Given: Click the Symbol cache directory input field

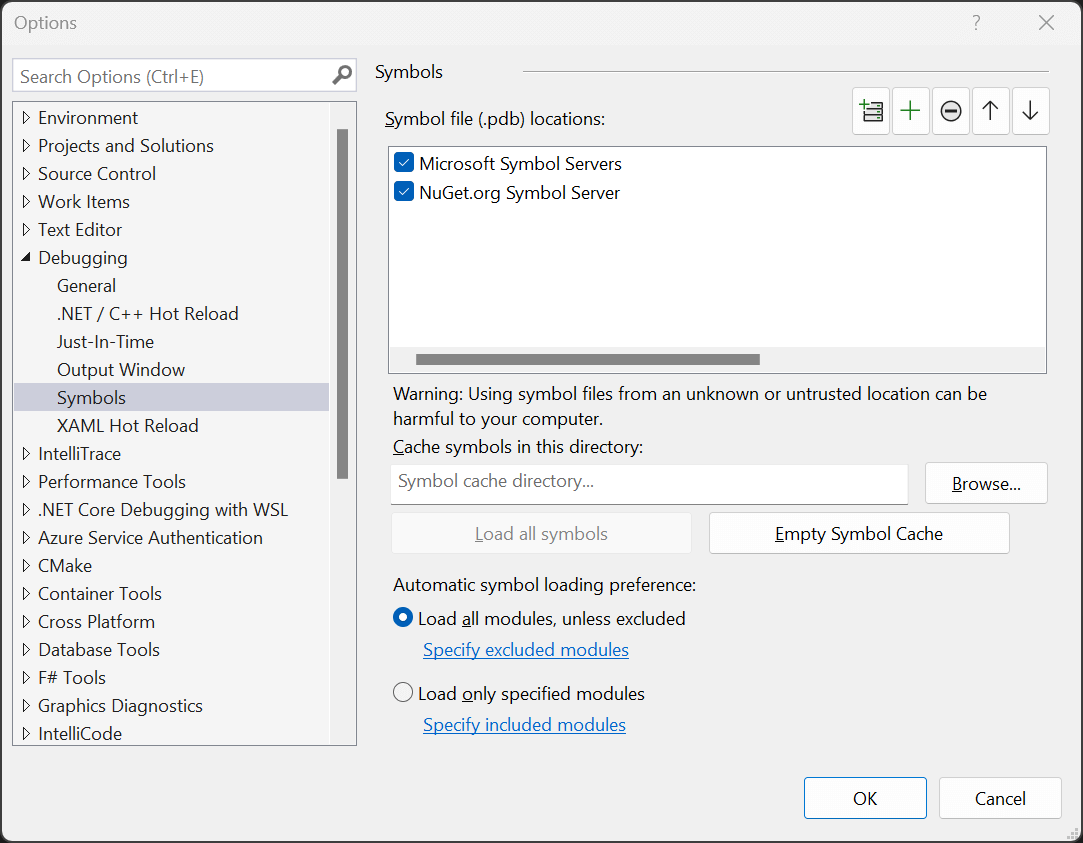Looking at the screenshot, I should (649, 482).
